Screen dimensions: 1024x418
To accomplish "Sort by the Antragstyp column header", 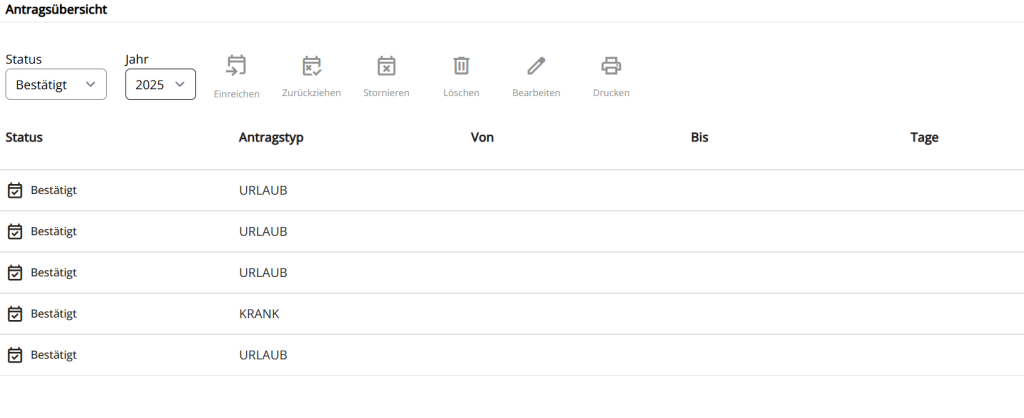I will (x=271, y=137).
